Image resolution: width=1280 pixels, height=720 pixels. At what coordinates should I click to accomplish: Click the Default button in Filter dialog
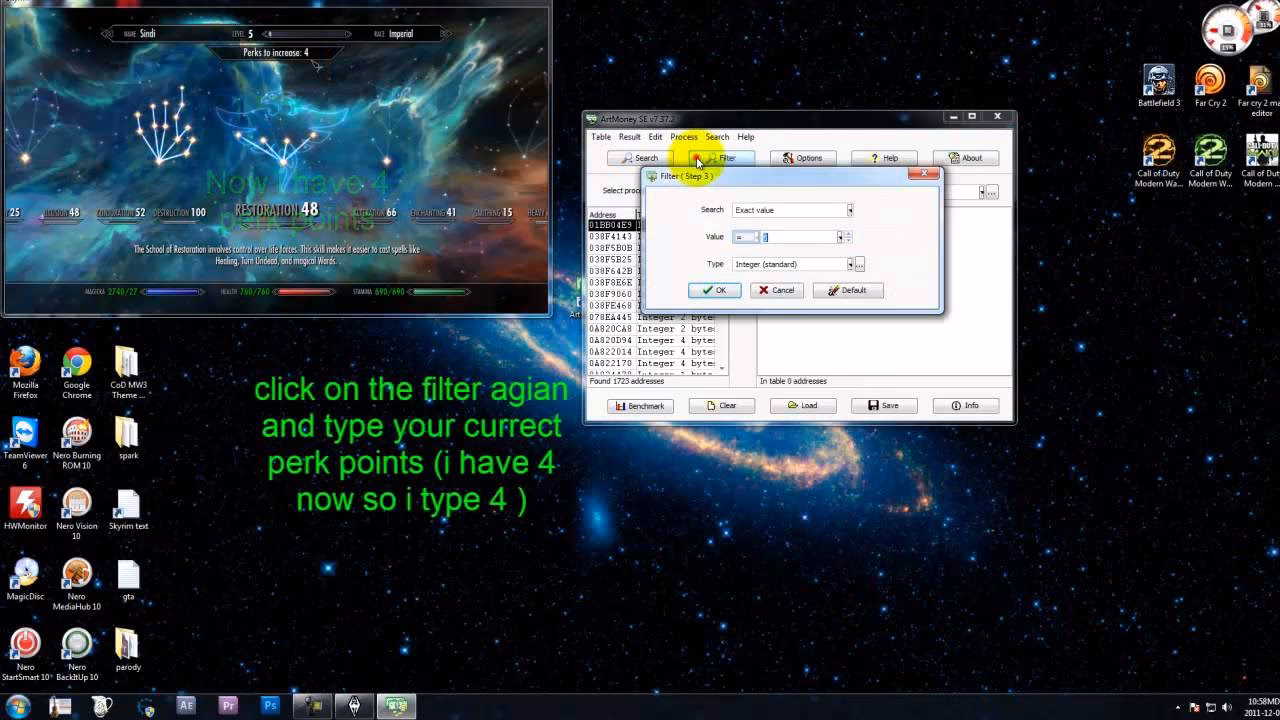click(847, 290)
